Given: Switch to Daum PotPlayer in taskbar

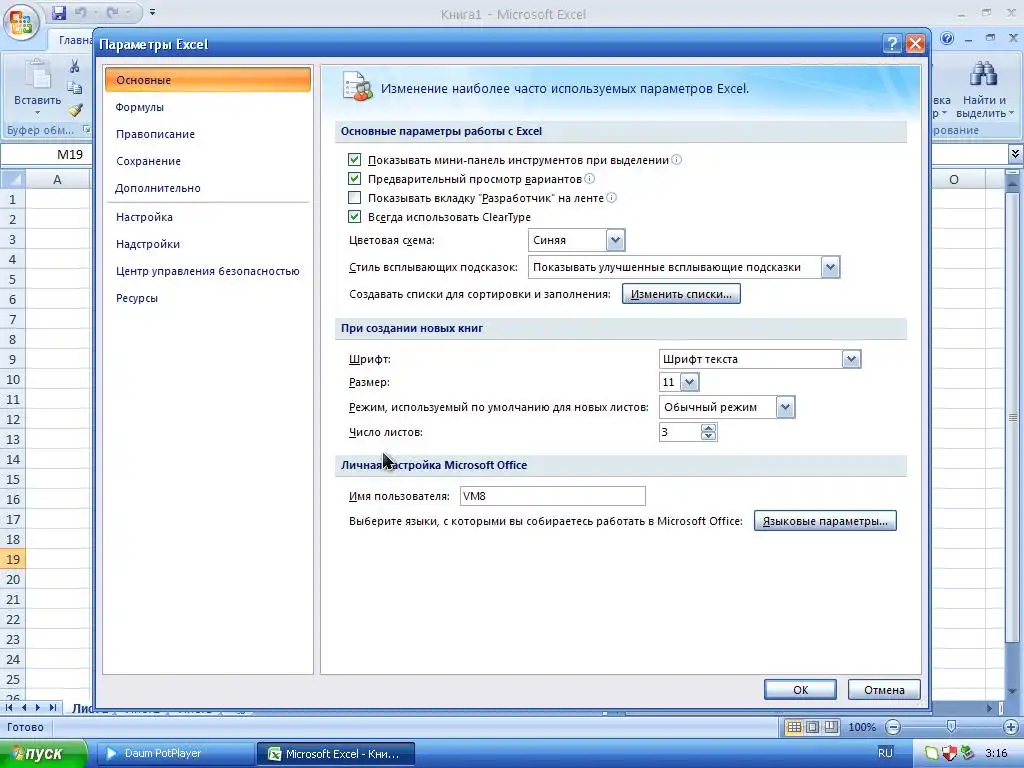Looking at the screenshot, I should click(x=176, y=754).
